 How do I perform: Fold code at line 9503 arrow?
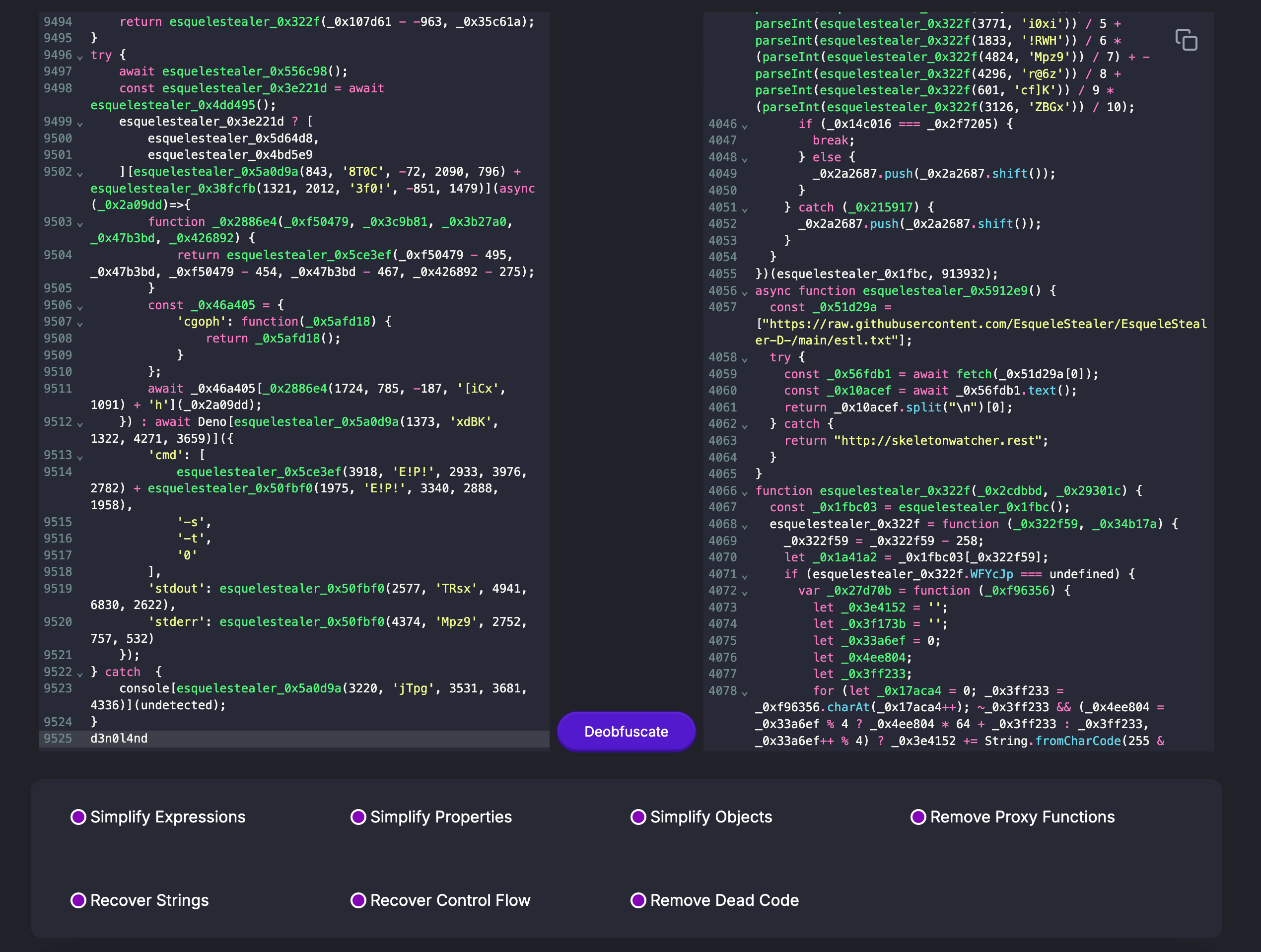tap(80, 224)
